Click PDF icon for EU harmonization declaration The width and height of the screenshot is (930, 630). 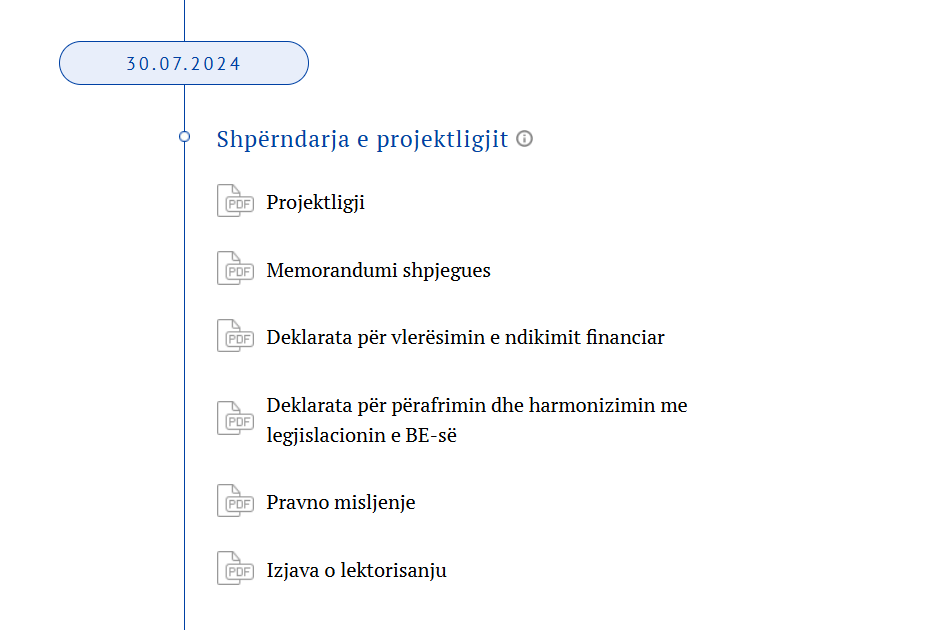pos(235,418)
